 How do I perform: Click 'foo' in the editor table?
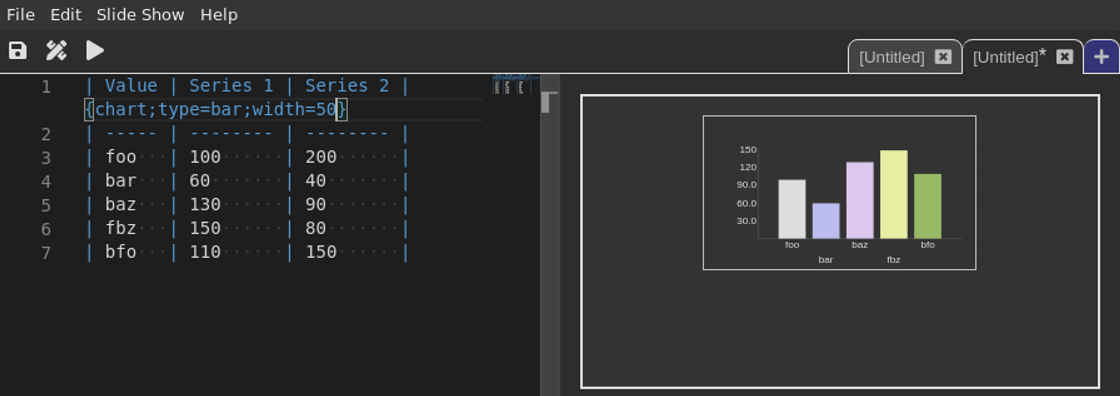[121, 157]
